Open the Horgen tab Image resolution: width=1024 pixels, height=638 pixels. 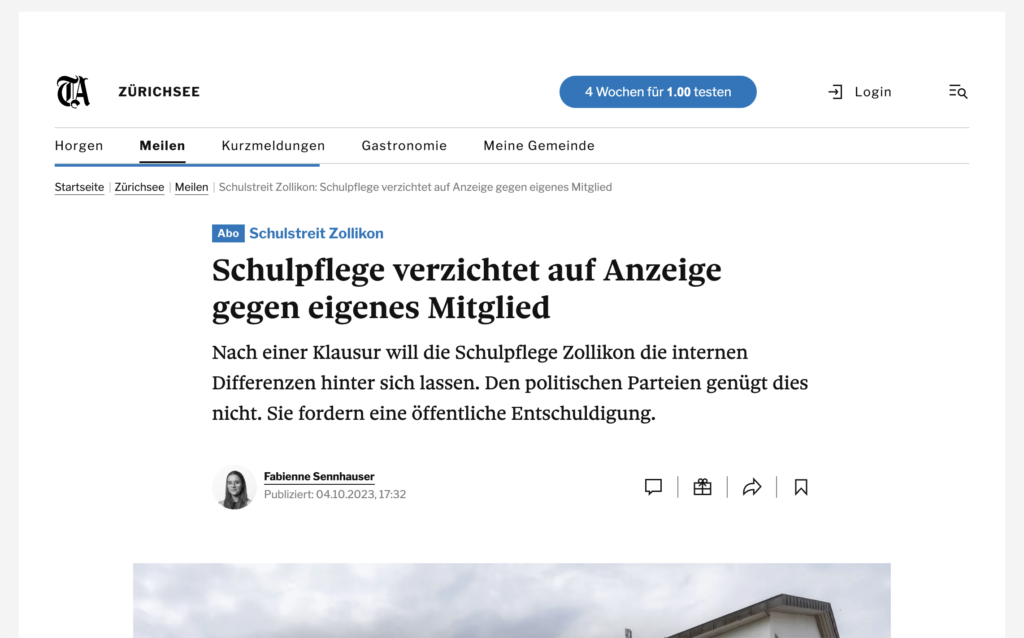coord(79,146)
